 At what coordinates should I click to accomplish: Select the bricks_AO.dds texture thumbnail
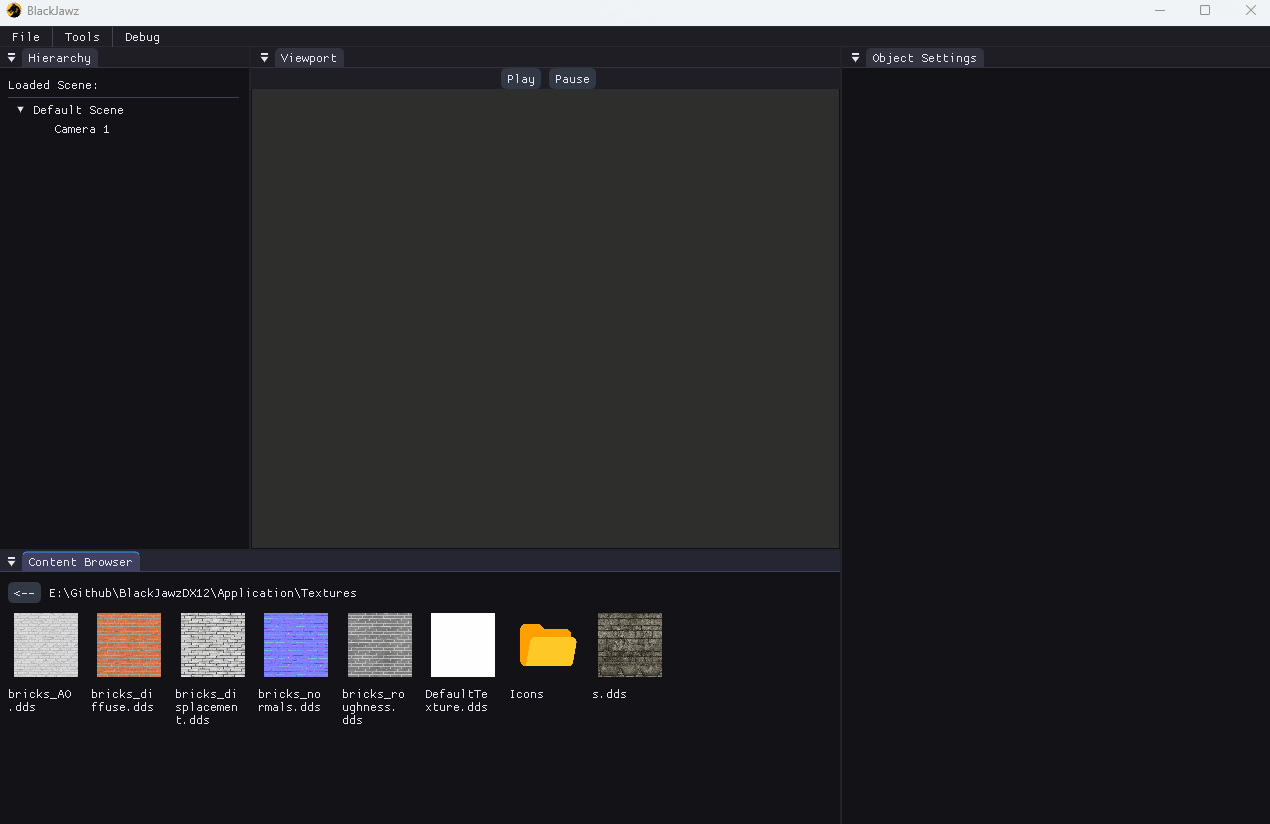coord(45,645)
